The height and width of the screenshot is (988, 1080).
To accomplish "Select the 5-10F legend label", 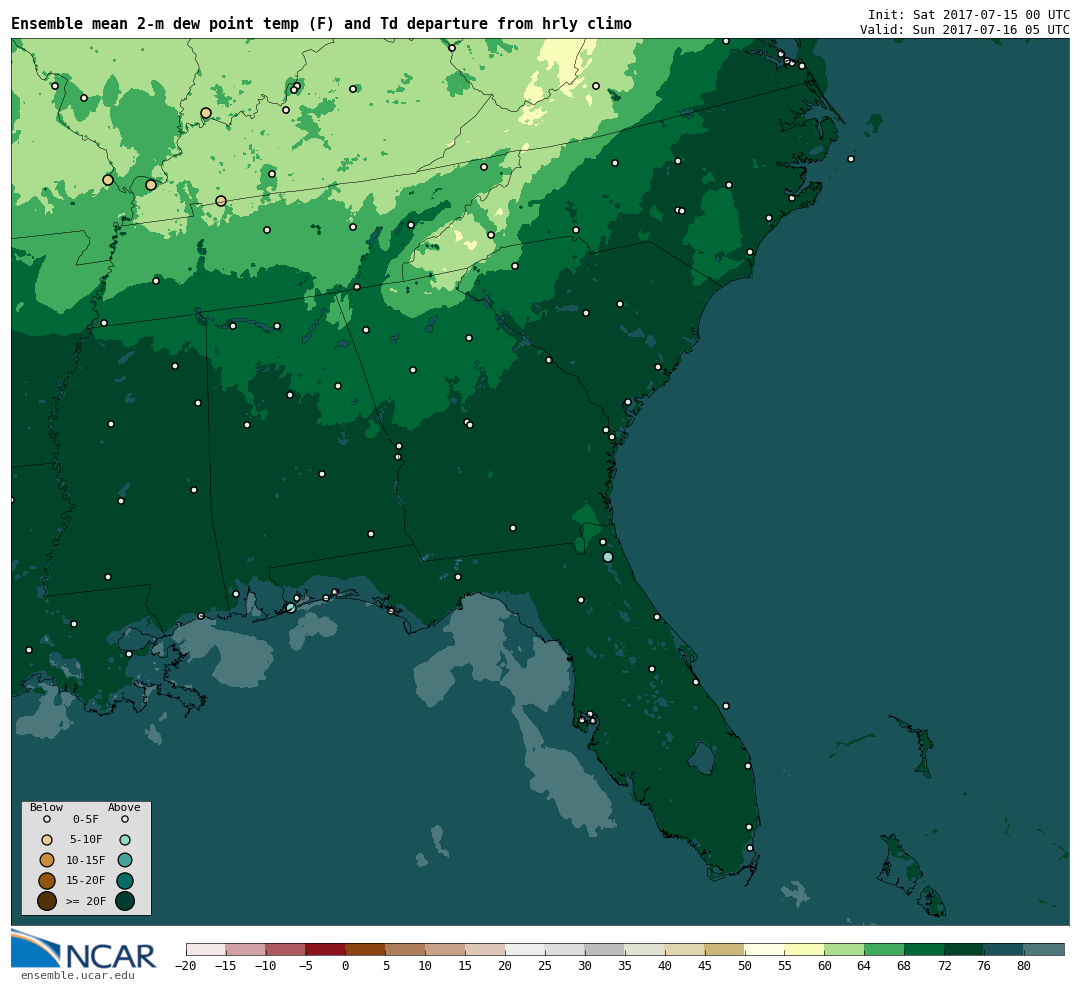I will tap(86, 840).
